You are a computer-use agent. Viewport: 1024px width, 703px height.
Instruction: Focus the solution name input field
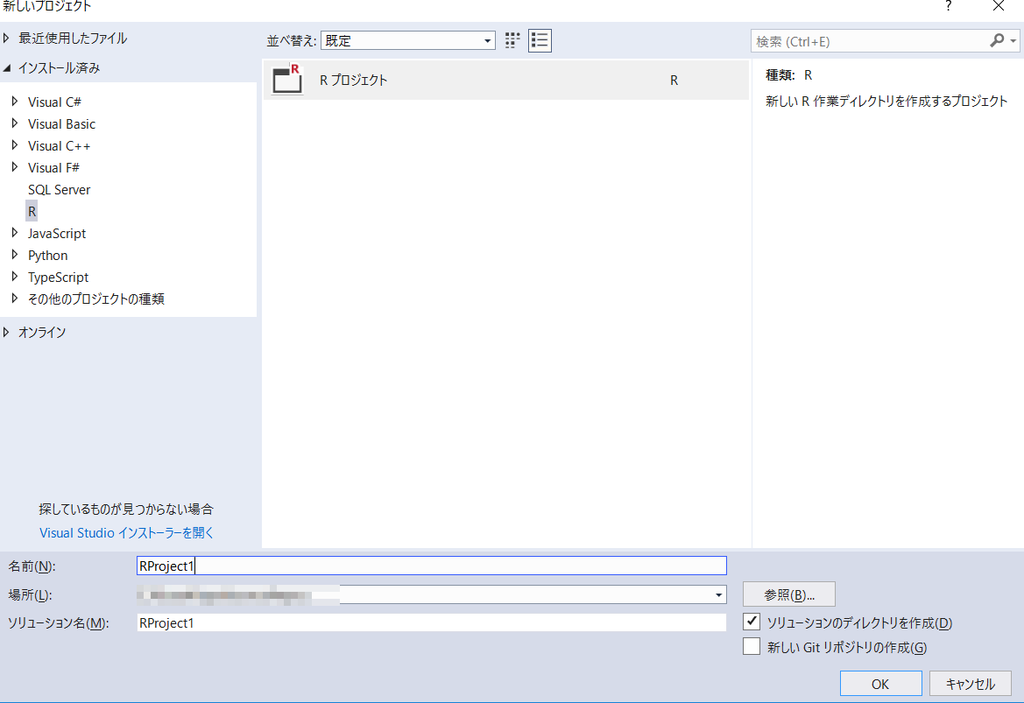pos(432,623)
